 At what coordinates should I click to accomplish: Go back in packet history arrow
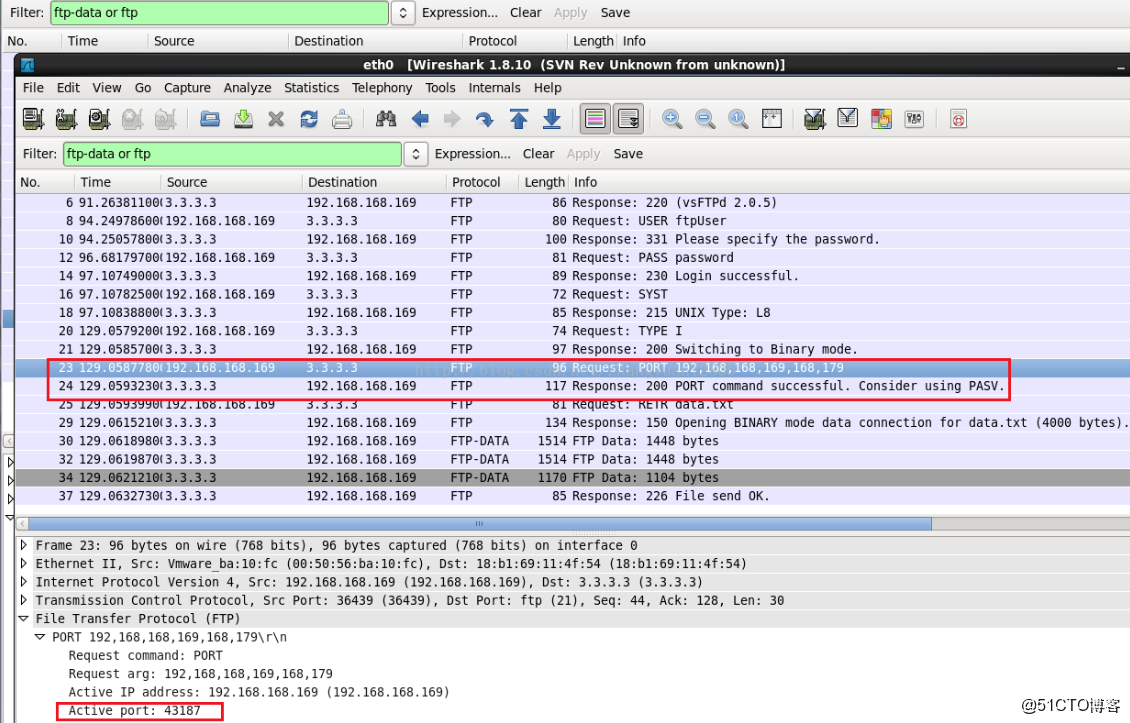point(420,119)
